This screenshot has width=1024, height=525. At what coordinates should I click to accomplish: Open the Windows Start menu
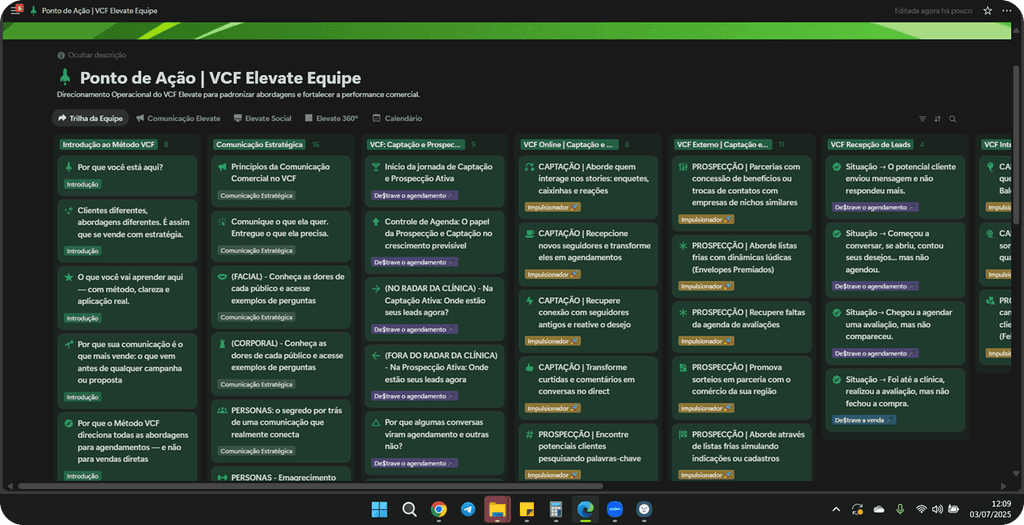(379, 509)
